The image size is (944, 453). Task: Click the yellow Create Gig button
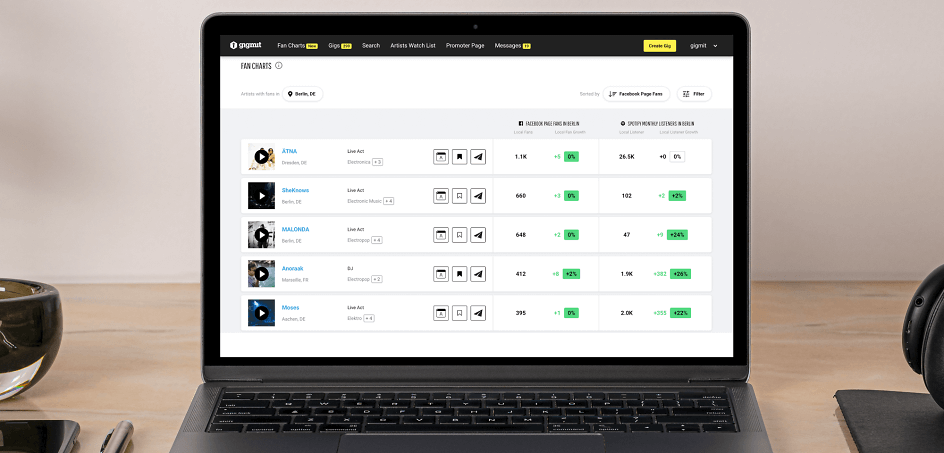[660, 46]
